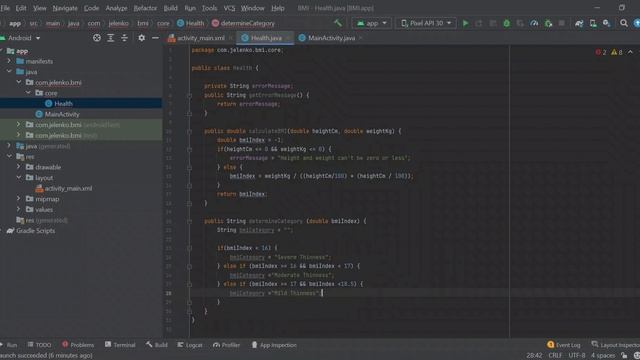Viewport: 640px width, 360px height.
Task: Open the Profile app gauge icon
Action: (x=534, y=23)
